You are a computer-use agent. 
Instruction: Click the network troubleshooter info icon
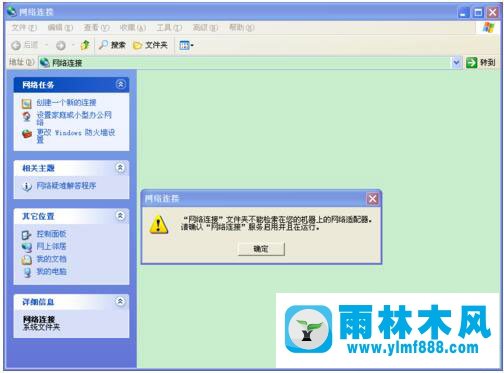click(27, 186)
